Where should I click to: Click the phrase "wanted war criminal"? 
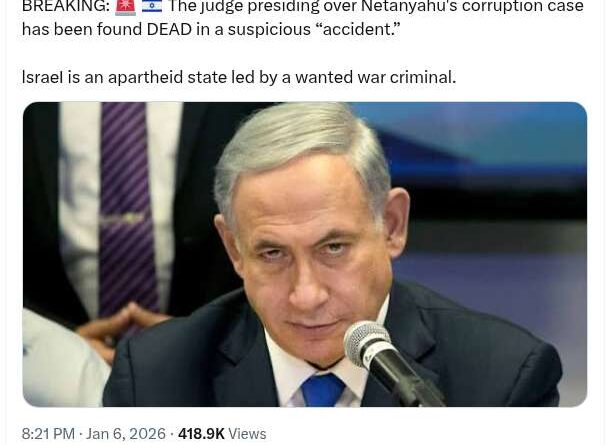(x=375, y=77)
